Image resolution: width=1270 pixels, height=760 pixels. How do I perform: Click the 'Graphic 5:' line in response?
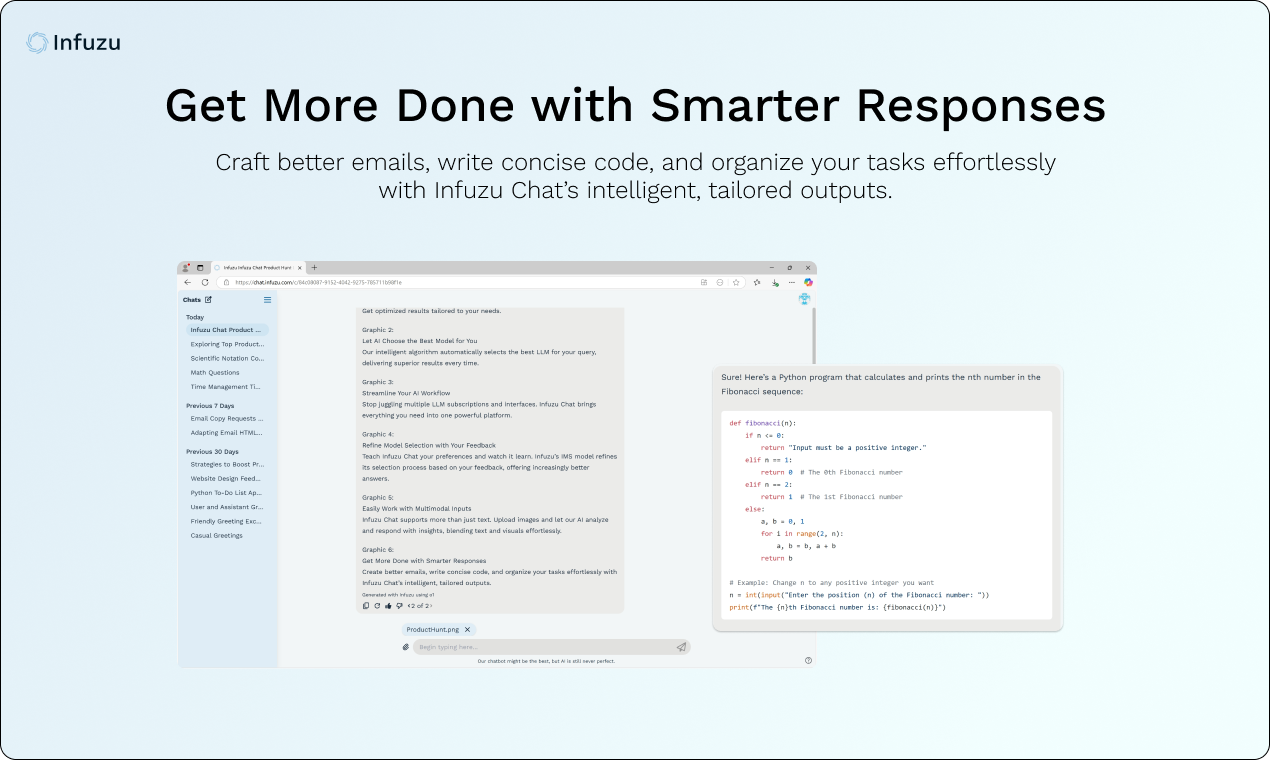tap(378, 497)
